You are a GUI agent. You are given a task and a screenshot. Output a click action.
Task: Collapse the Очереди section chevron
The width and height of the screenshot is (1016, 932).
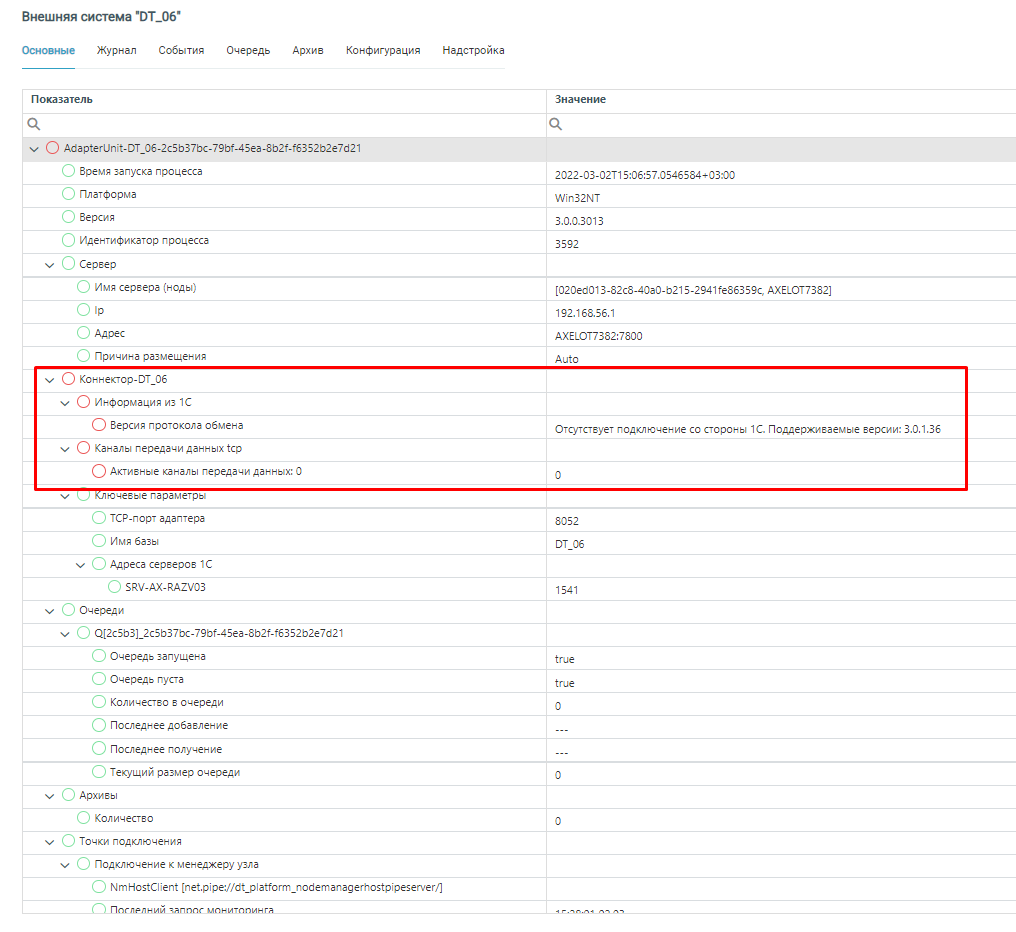pos(49,610)
